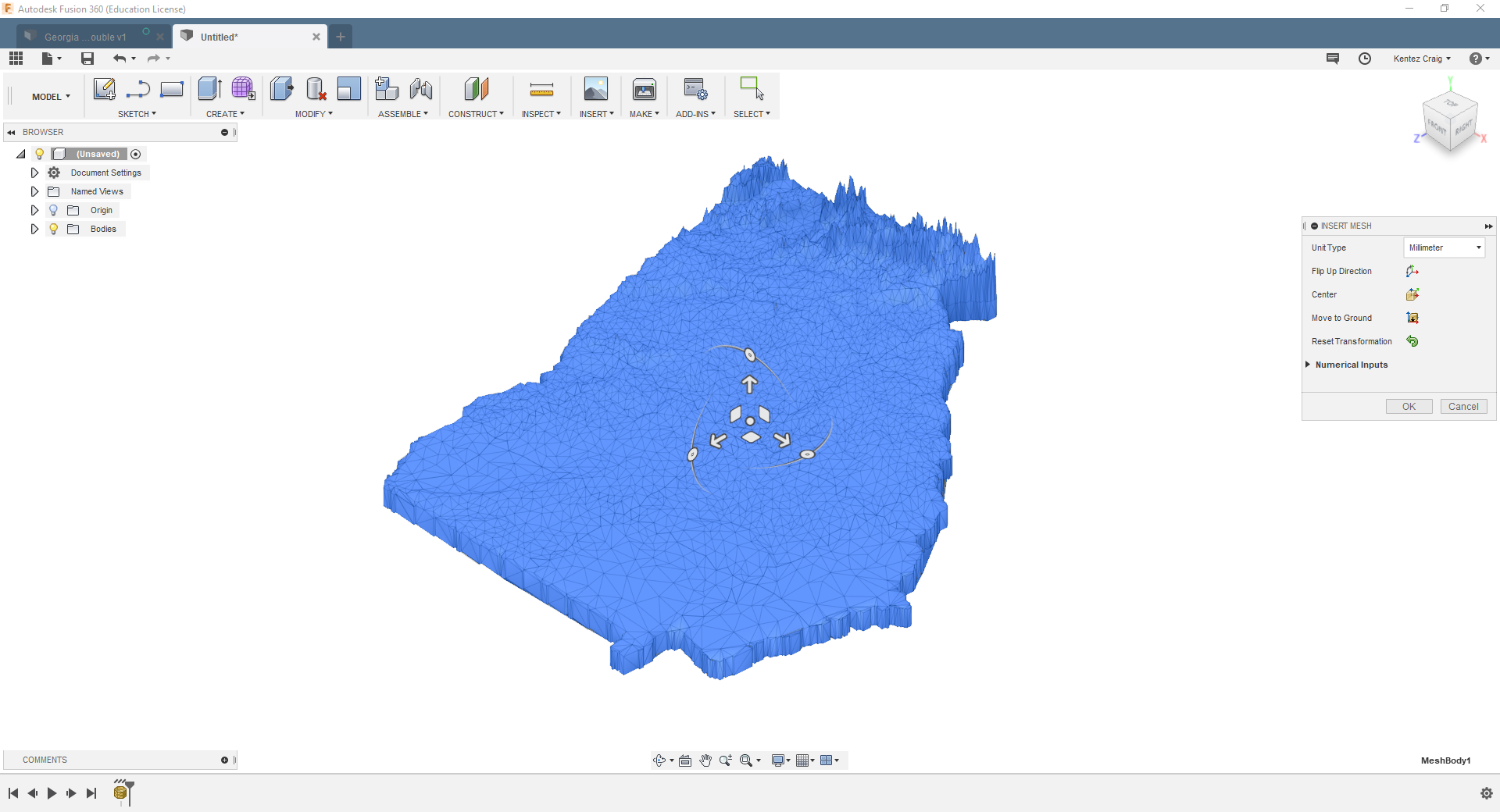
Task: Click the New Component assemble icon
Action: pyautogui.click(x=387, y=89)
